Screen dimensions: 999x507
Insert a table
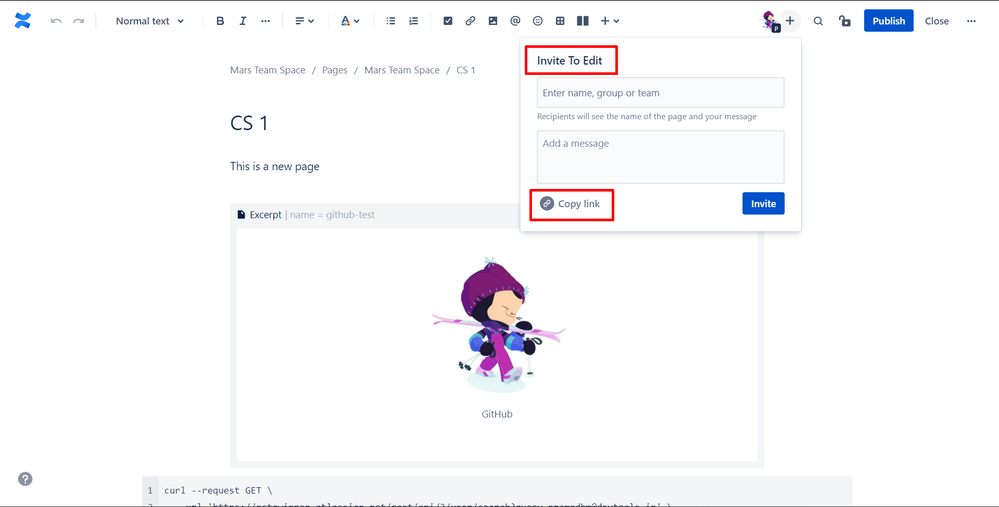click(x=560, y=21)
